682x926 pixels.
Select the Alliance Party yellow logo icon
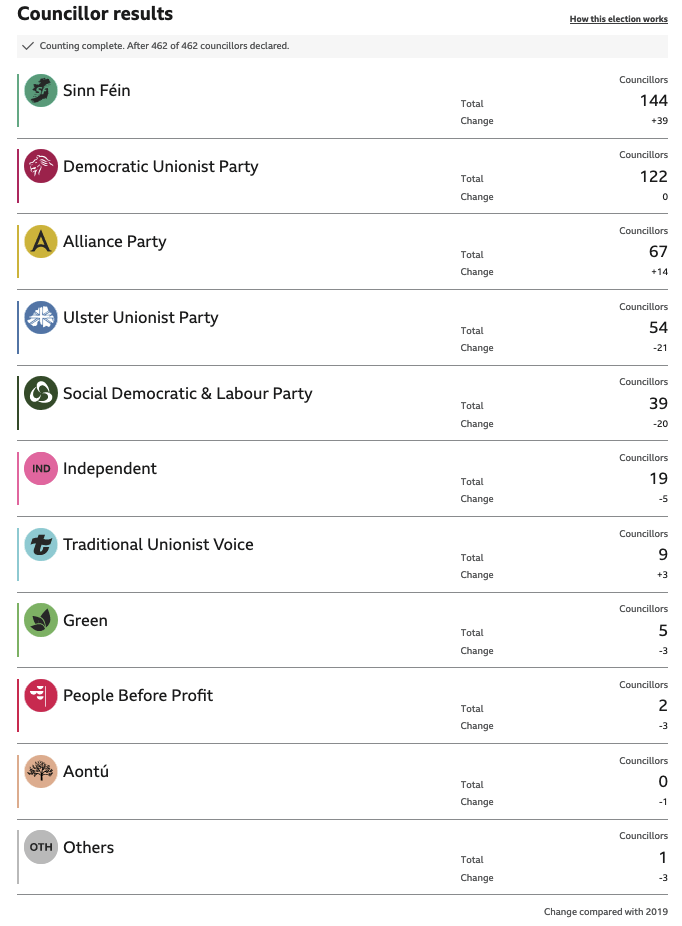41,242
